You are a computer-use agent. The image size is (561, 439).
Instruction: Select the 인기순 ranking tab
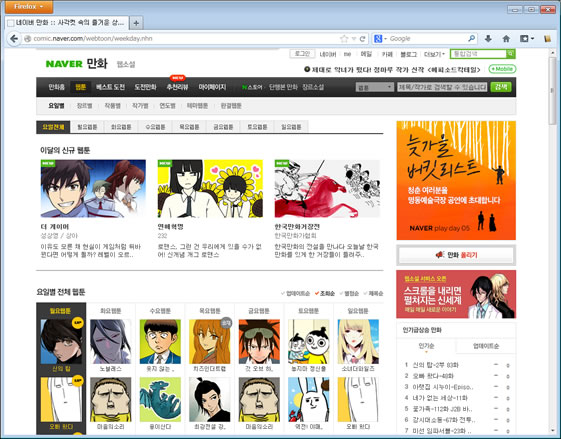click(426, 346)
